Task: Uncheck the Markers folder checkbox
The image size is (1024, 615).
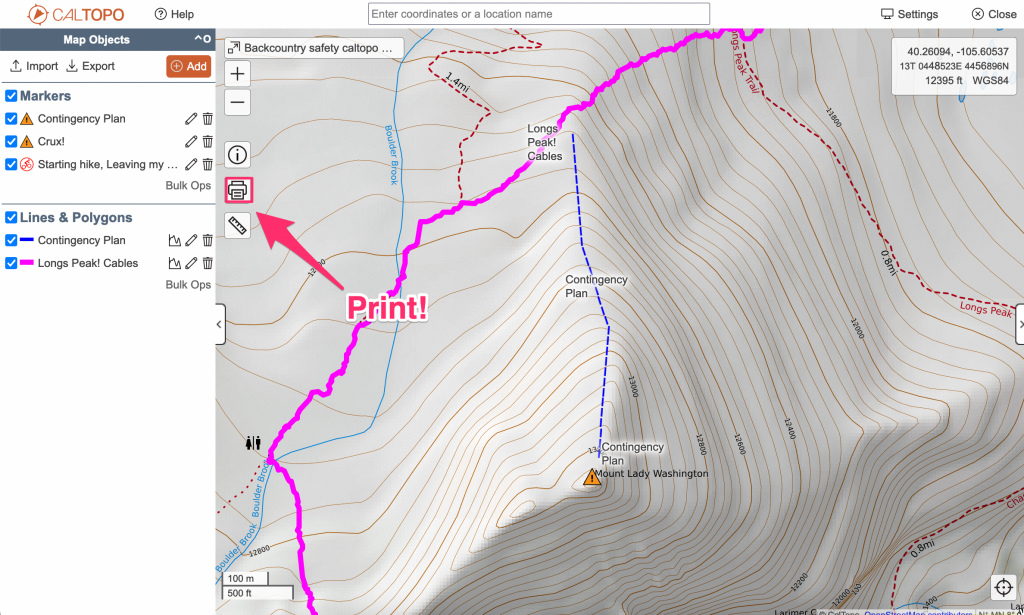Action: tap(11, 96)
